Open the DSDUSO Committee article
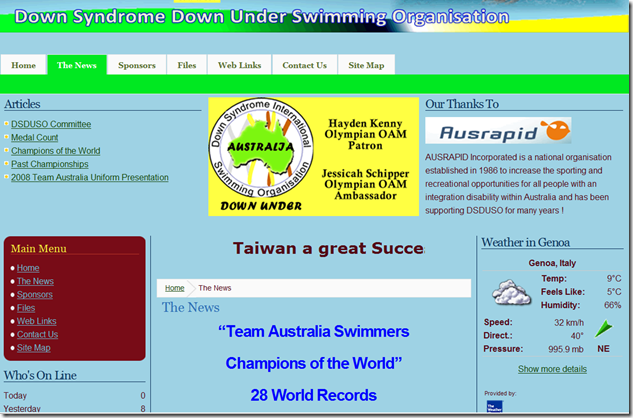Viewport: 633px width, 418px height. pos(51,124)
